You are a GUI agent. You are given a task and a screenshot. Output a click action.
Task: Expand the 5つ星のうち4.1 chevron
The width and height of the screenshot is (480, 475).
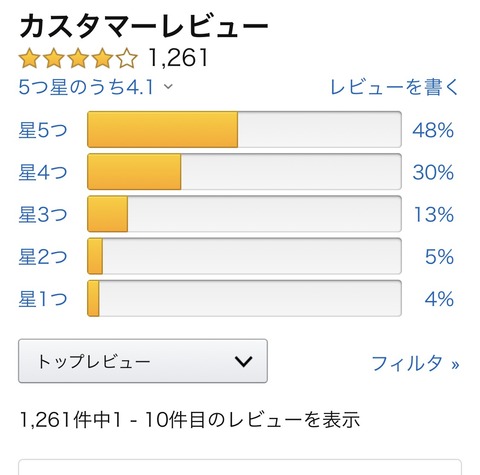[169, 87]
